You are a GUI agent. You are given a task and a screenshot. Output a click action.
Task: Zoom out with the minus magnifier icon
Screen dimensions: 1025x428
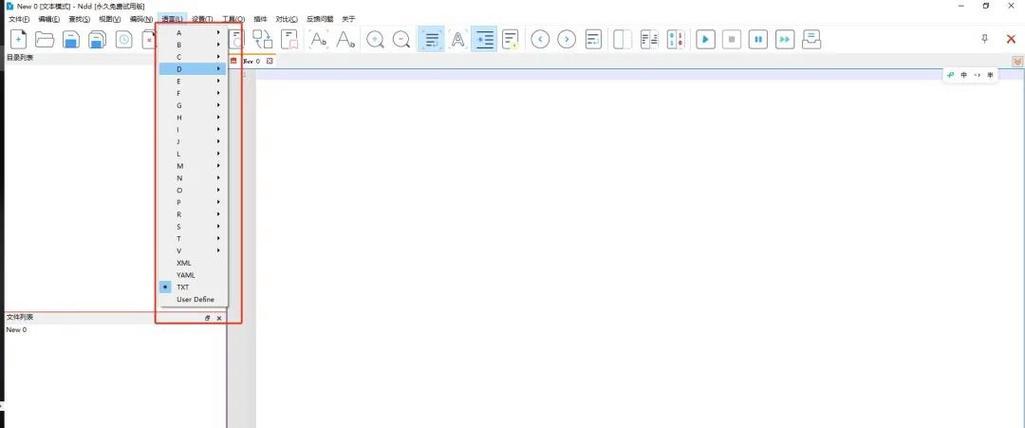tap(401, 39)
